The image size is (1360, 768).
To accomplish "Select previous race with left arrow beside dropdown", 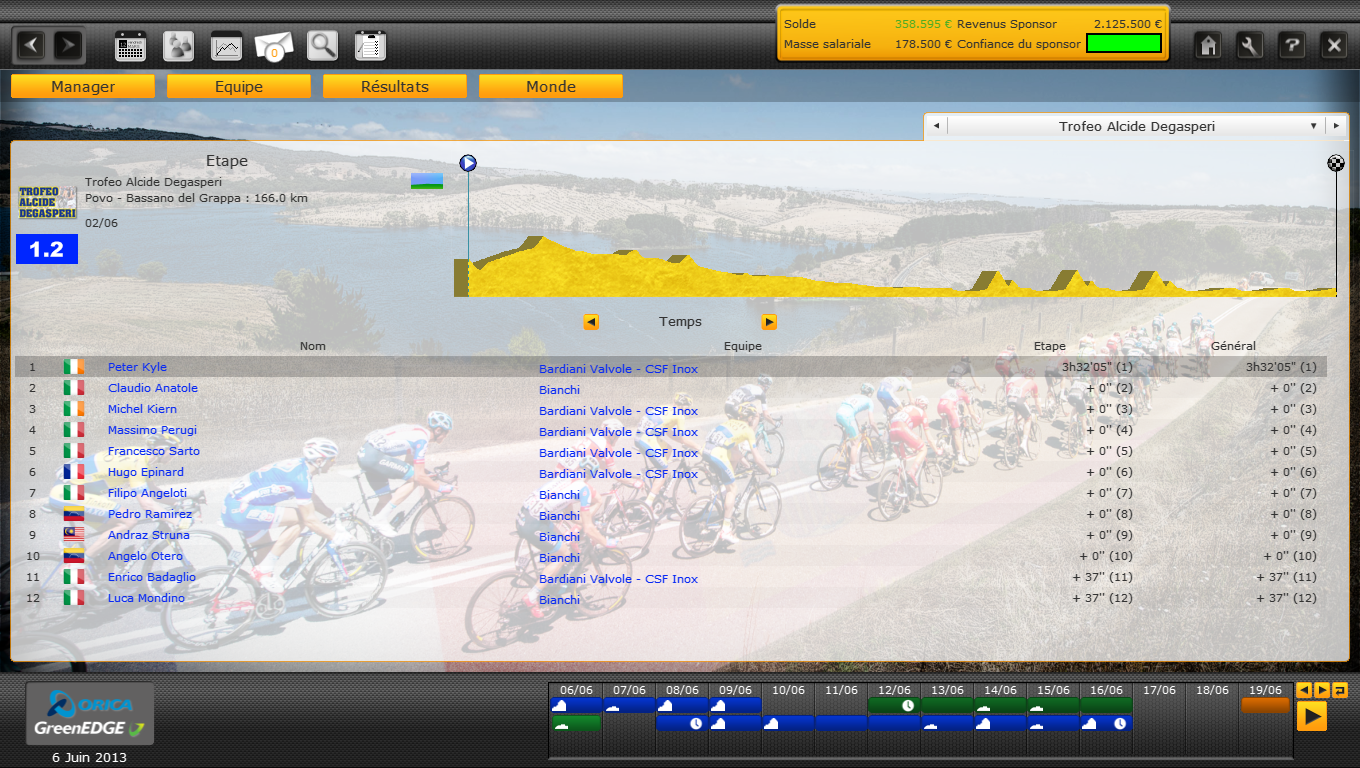I will [936, 126].
